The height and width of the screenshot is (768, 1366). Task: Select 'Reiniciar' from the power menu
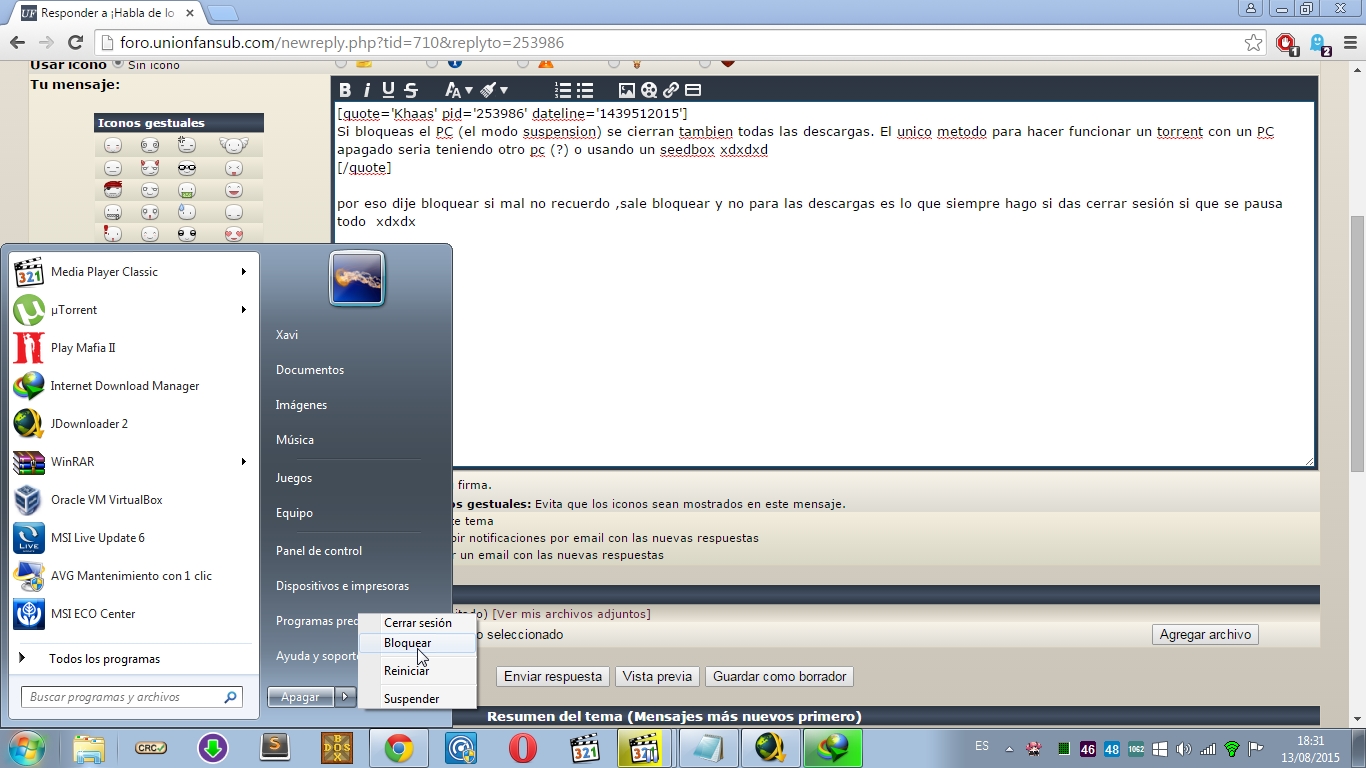(x=418, y=671)
